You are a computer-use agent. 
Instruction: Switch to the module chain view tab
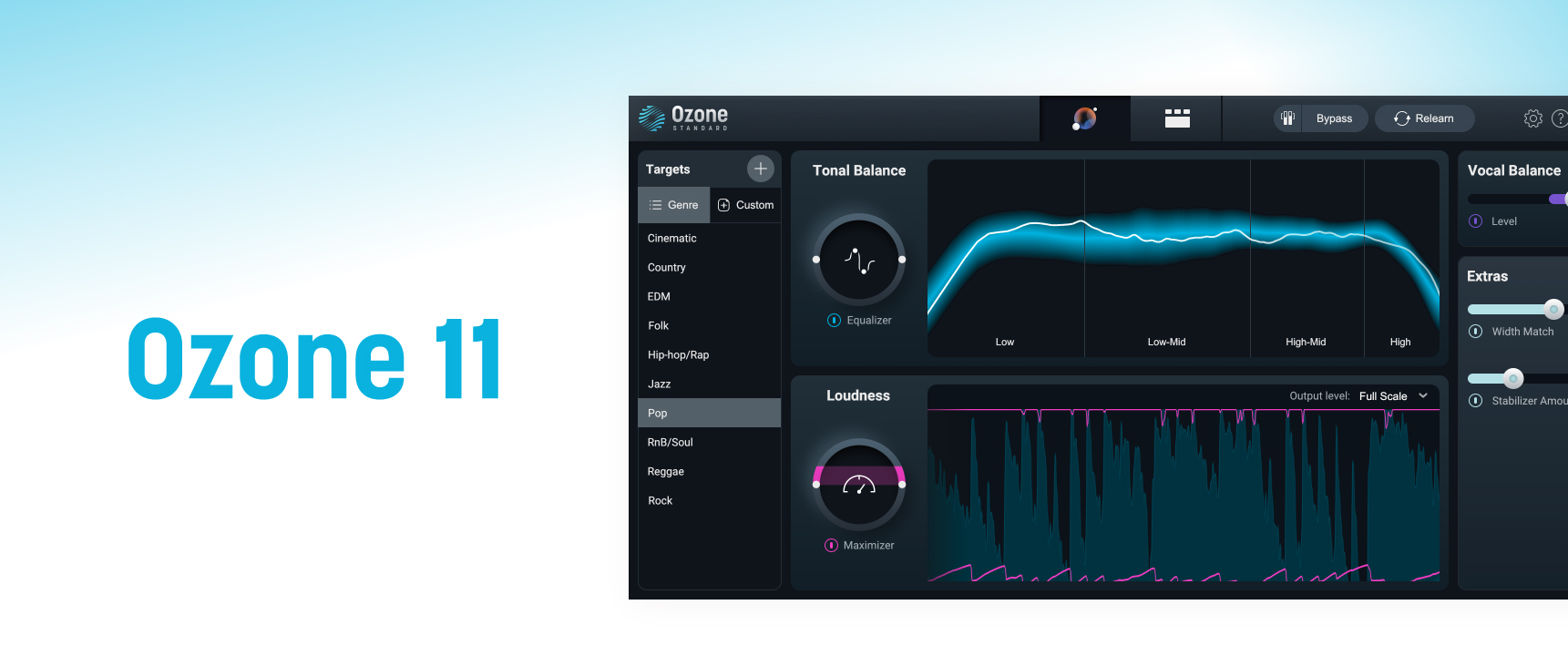(1177, 118)
